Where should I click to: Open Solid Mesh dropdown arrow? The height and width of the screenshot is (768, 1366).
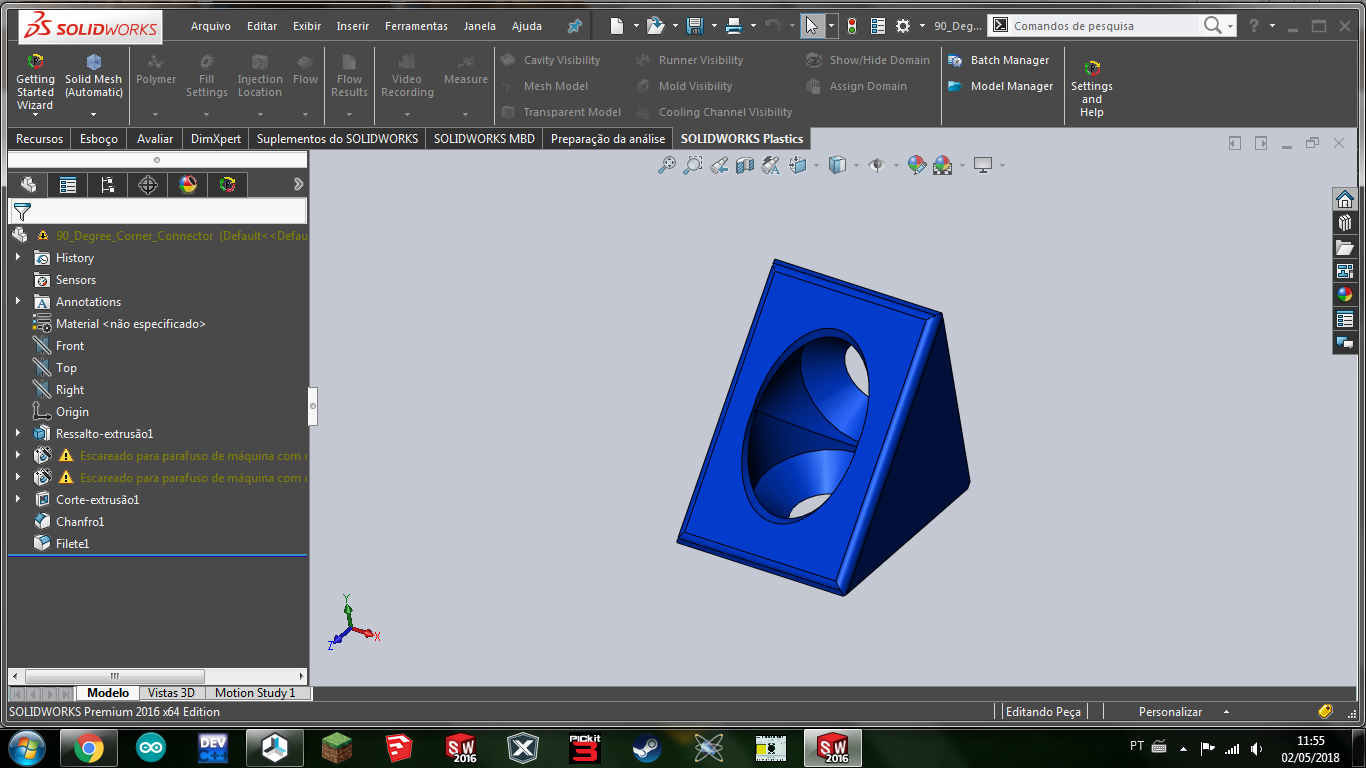click(93, 114)
